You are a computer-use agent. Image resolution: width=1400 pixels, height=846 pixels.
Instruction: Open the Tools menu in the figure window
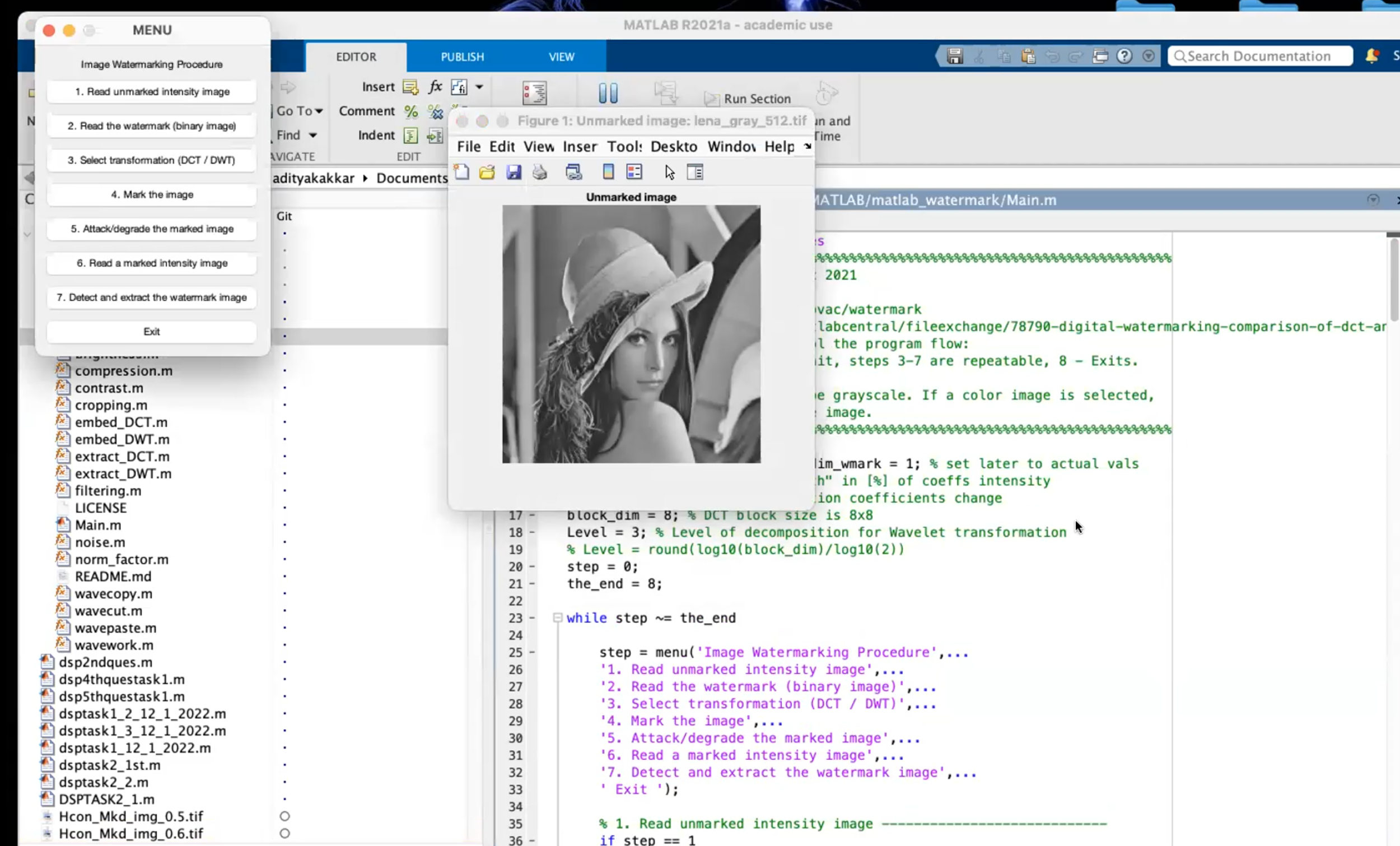(x=624, y=147)
